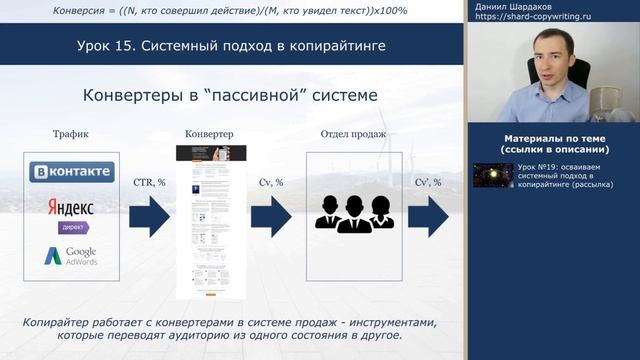
Task: Click the Урок 15 title banner
Action: 231,44
